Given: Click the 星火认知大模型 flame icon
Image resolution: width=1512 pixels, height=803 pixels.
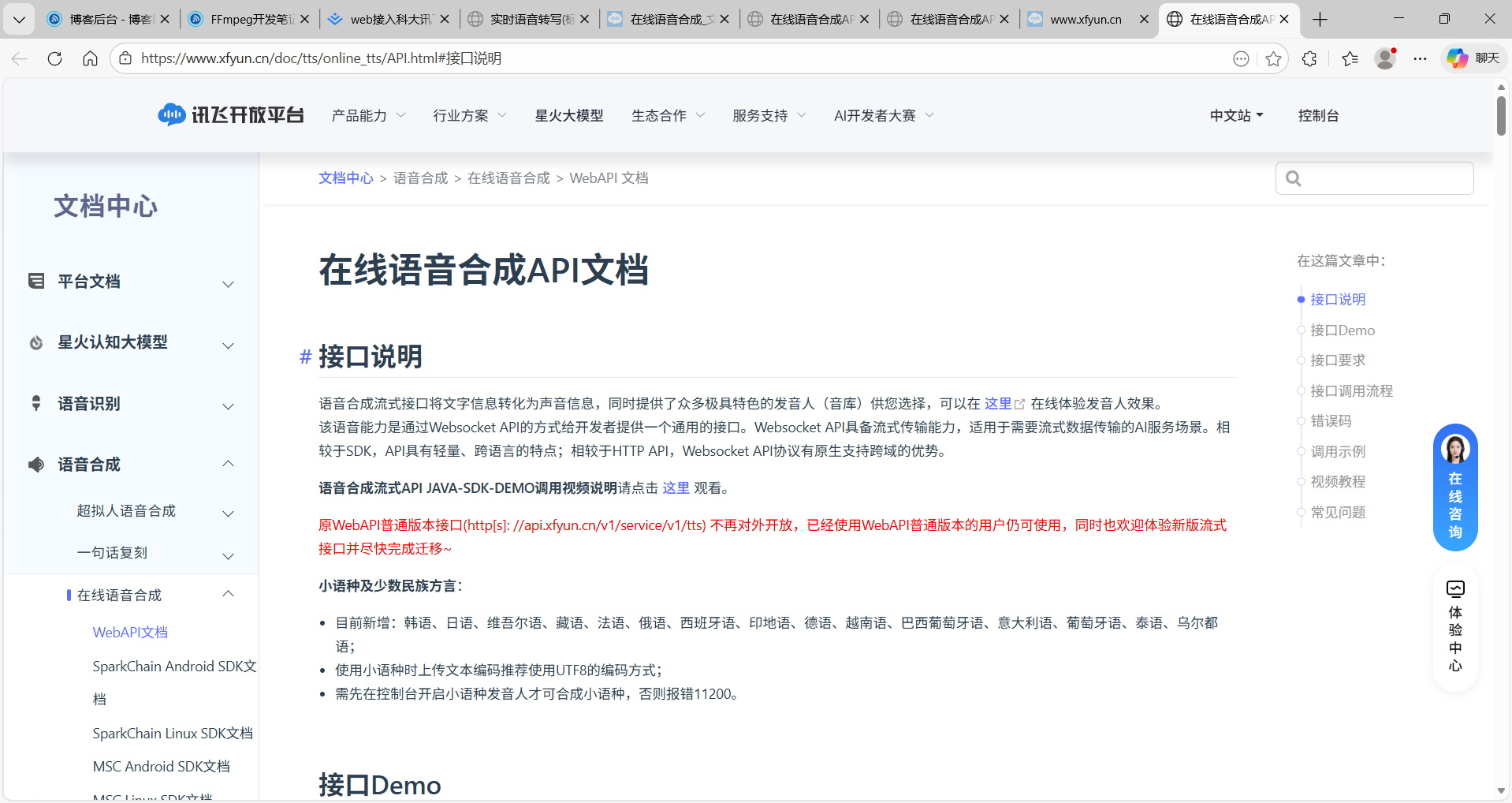Looking at the screenshot, I should click(36, 342).
